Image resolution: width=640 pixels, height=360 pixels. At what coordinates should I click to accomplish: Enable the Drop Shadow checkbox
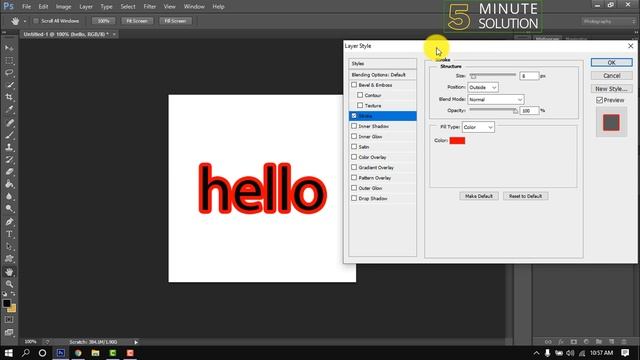[354, 198]
